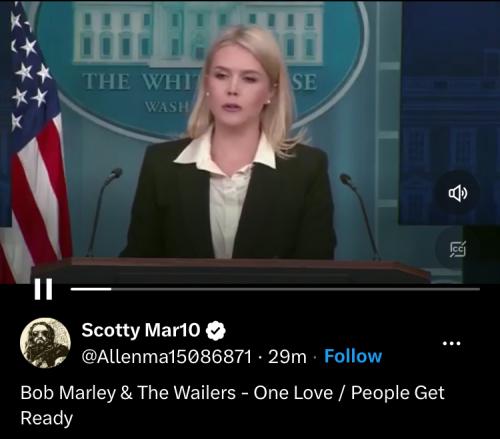The image size is (500, 439).
Task: Toggle the closed captions CC icon
Action: pyautogui.click(x=458, y=249)
